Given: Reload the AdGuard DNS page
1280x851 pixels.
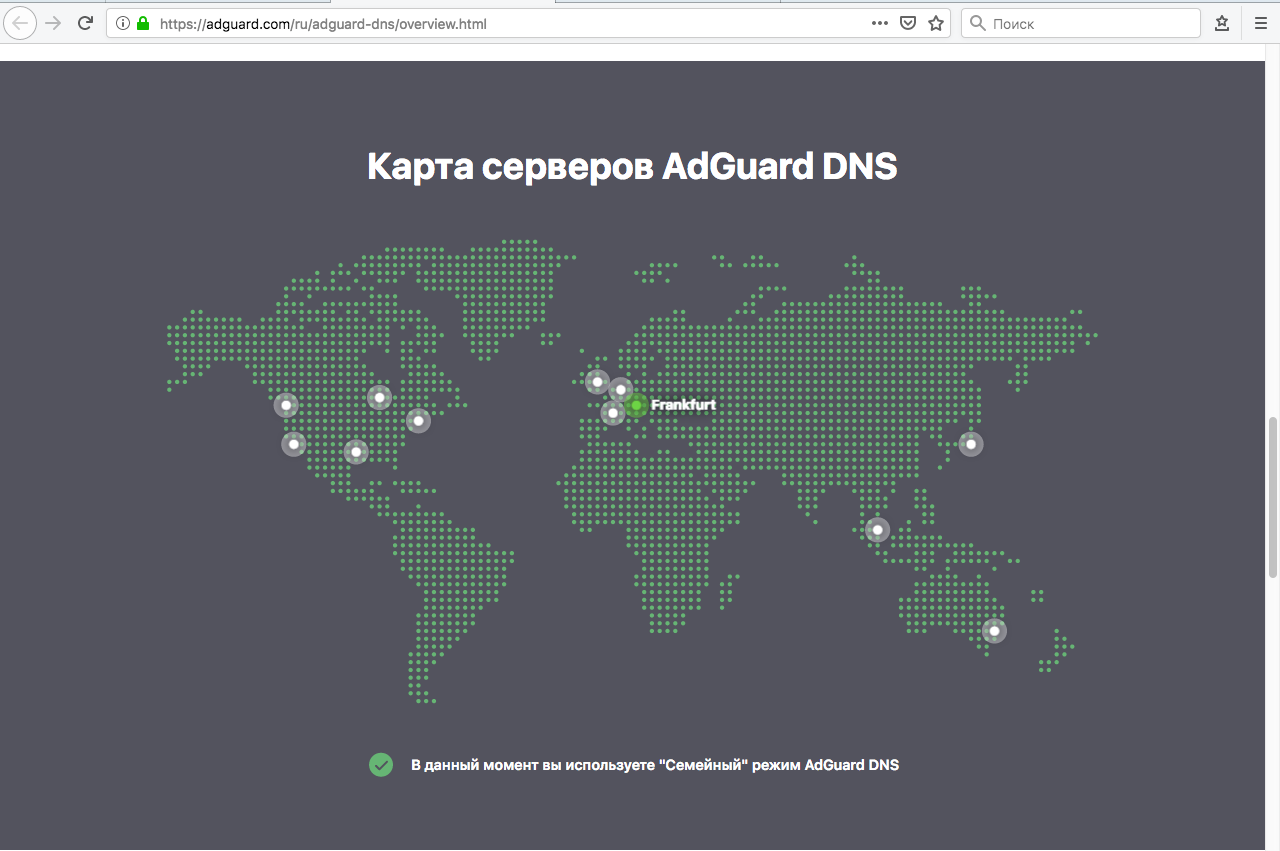Looking at the screenshot, I should [x=86, y=23].
